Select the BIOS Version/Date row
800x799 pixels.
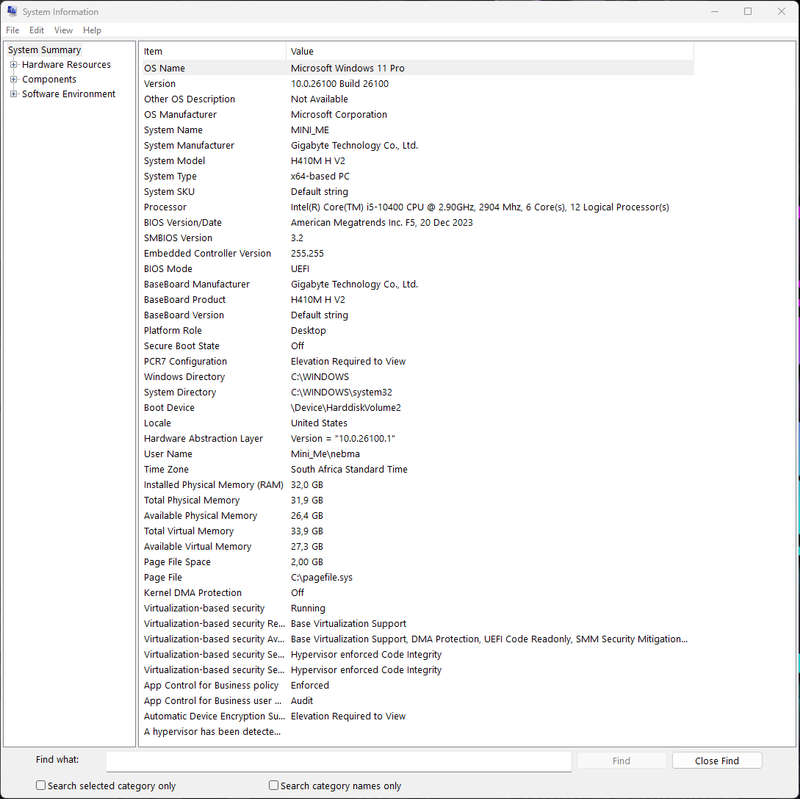click(x=417, y=222)
